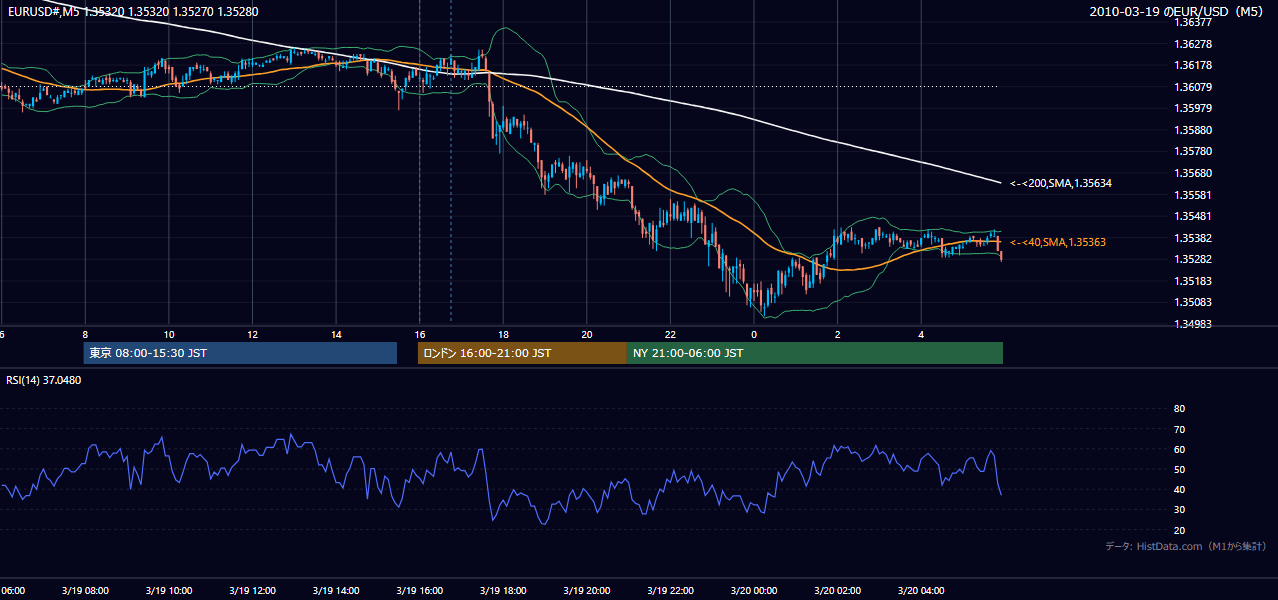Click price axis value 1.35481

(1195, 216)
